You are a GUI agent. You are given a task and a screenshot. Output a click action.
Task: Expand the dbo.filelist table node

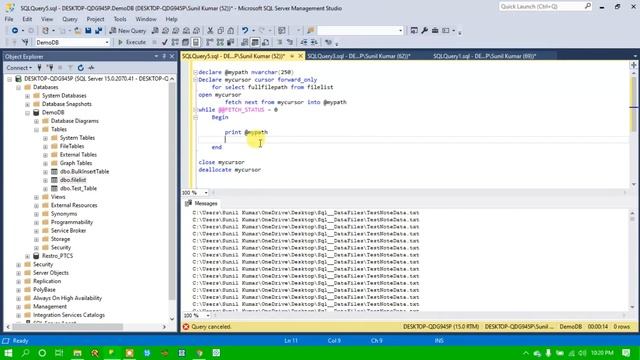click(45, 180)
